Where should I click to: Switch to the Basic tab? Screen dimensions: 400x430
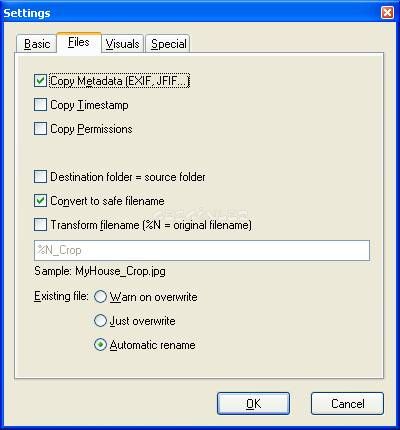point(37,44)
